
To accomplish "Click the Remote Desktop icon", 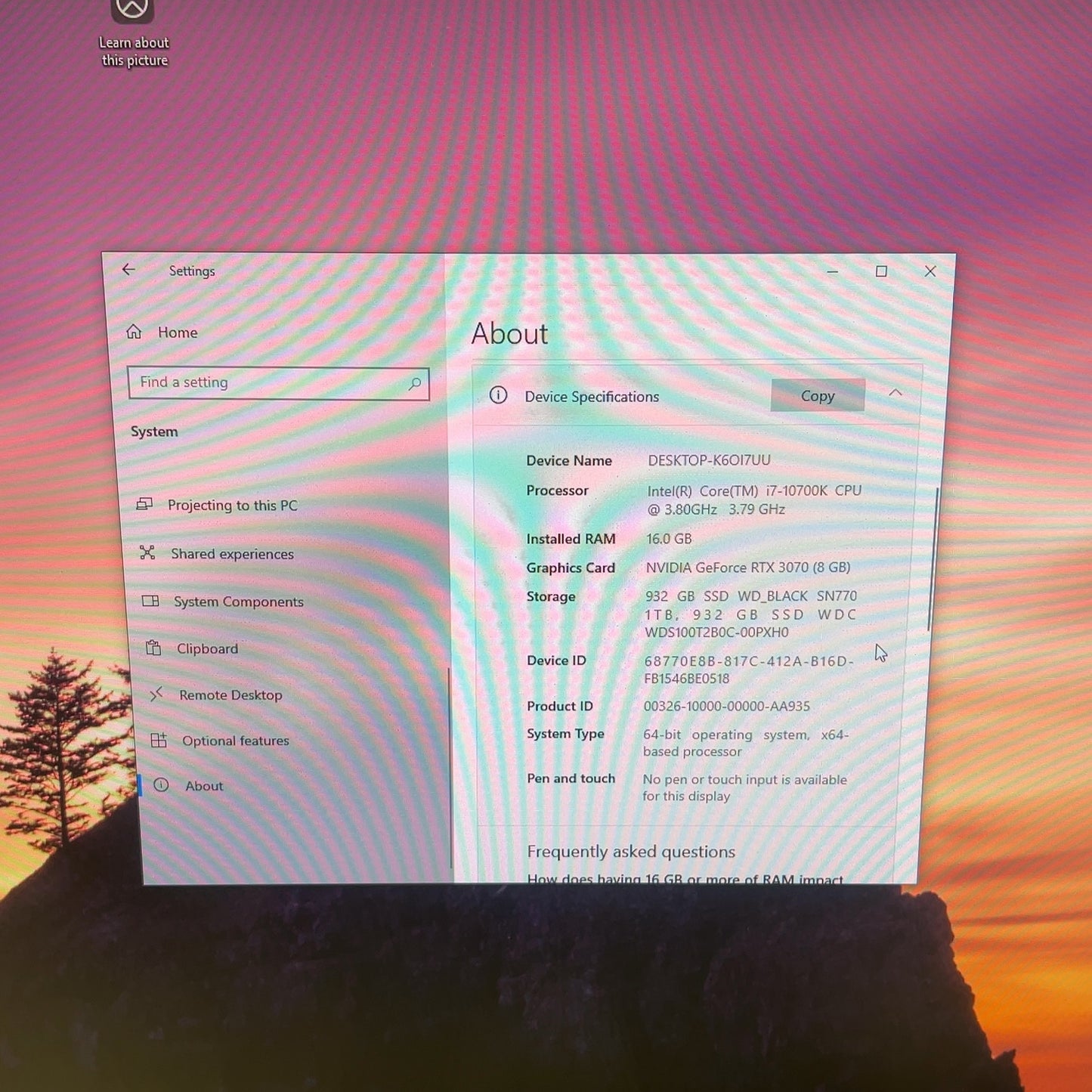I will click(x=156, y=694).
